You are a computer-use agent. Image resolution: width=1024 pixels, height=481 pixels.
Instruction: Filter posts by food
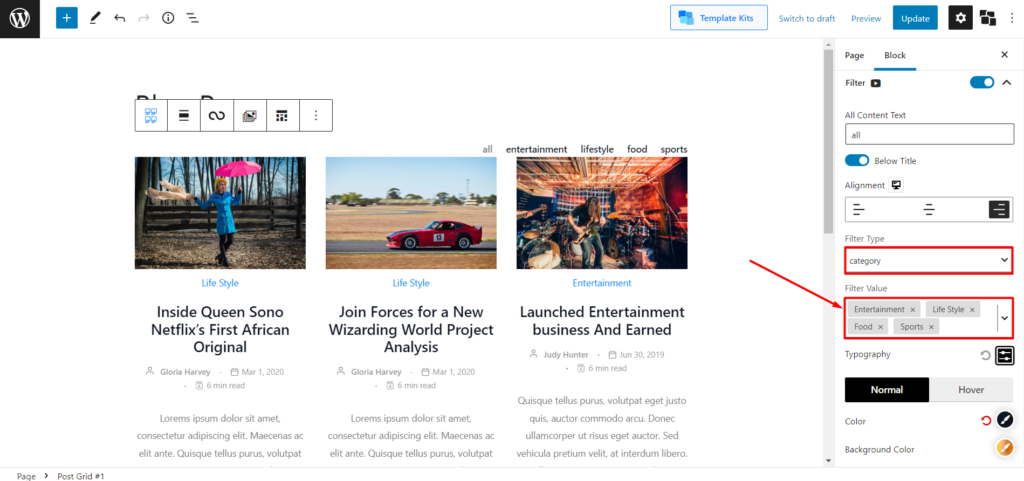pos(637,149)
